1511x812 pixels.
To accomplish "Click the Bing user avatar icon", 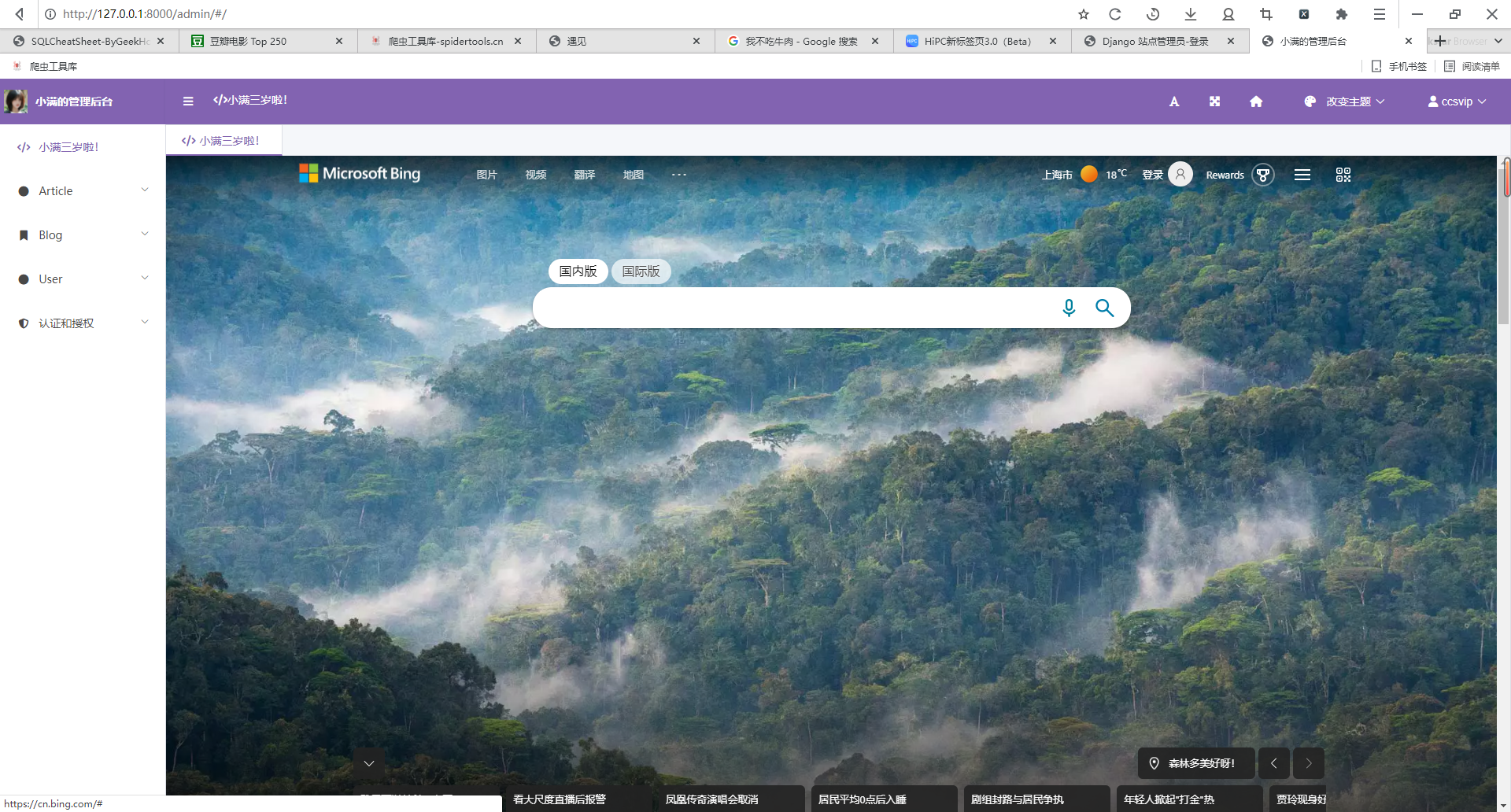I will click(1180, 174).
